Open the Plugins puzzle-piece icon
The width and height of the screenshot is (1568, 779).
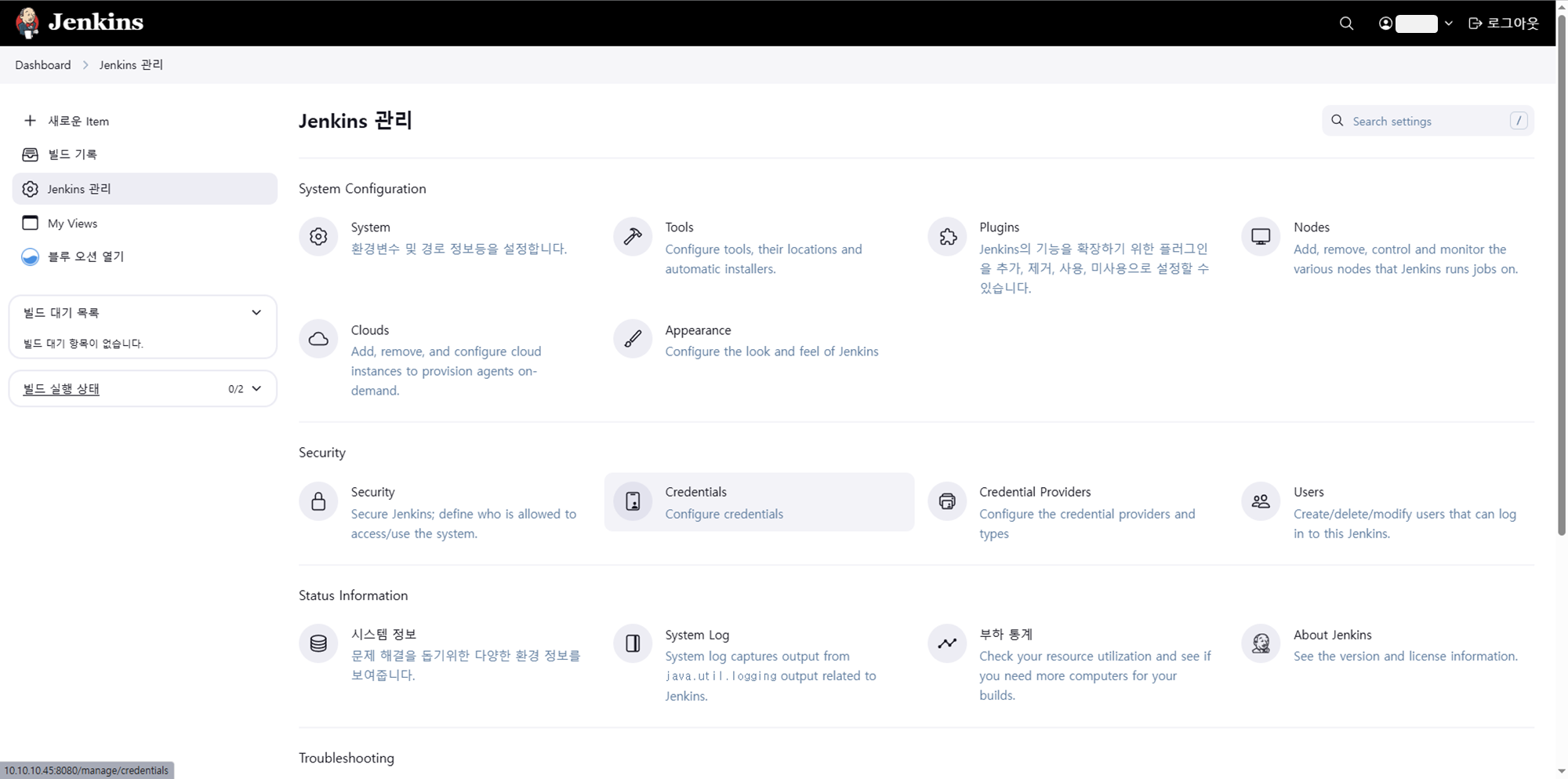(x=947, y=236)
